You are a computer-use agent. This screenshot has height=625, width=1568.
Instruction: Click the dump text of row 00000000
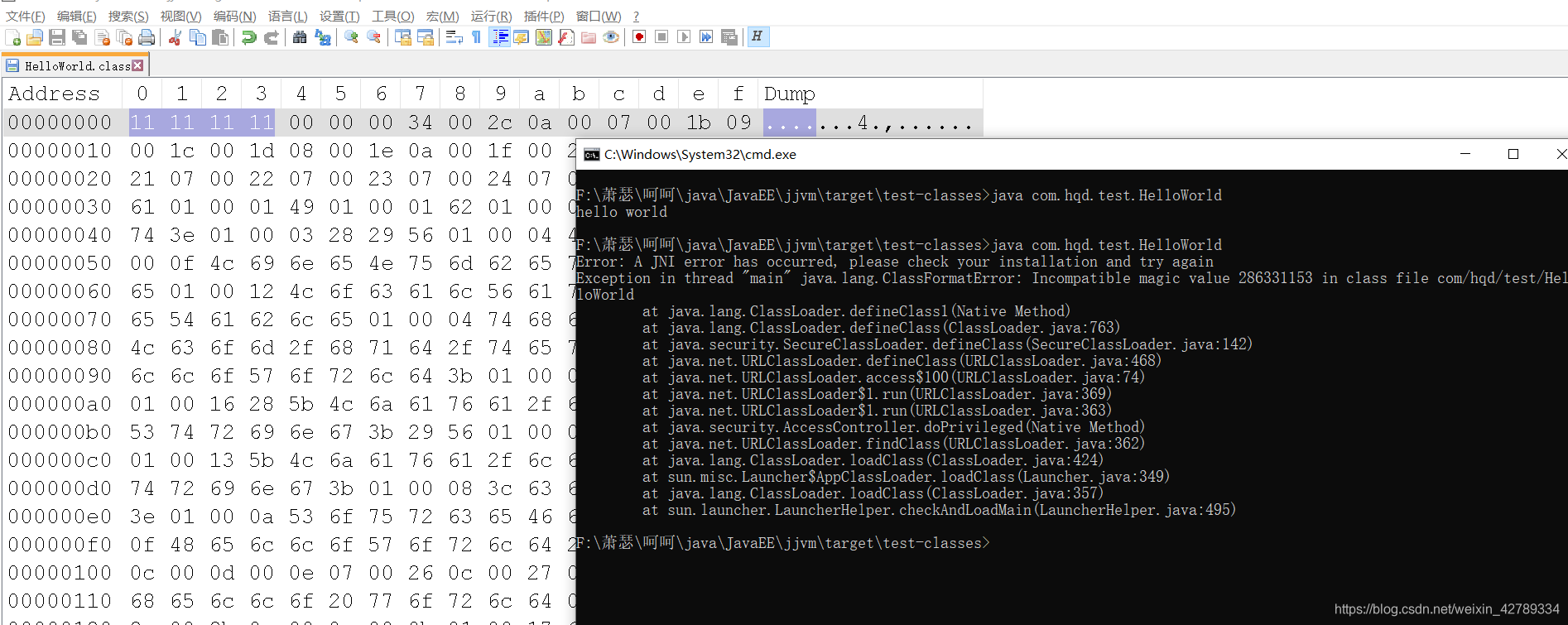click(x=868, y=123)
